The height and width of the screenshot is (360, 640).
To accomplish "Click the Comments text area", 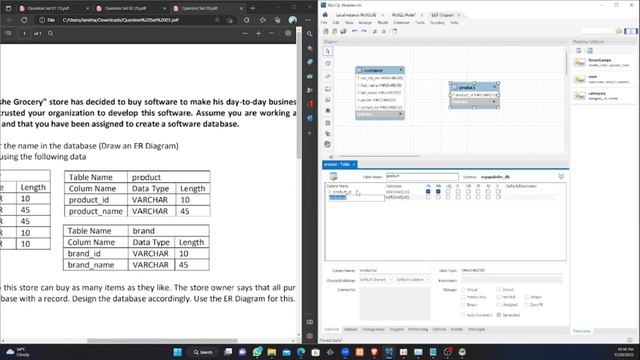I will 395,303.
